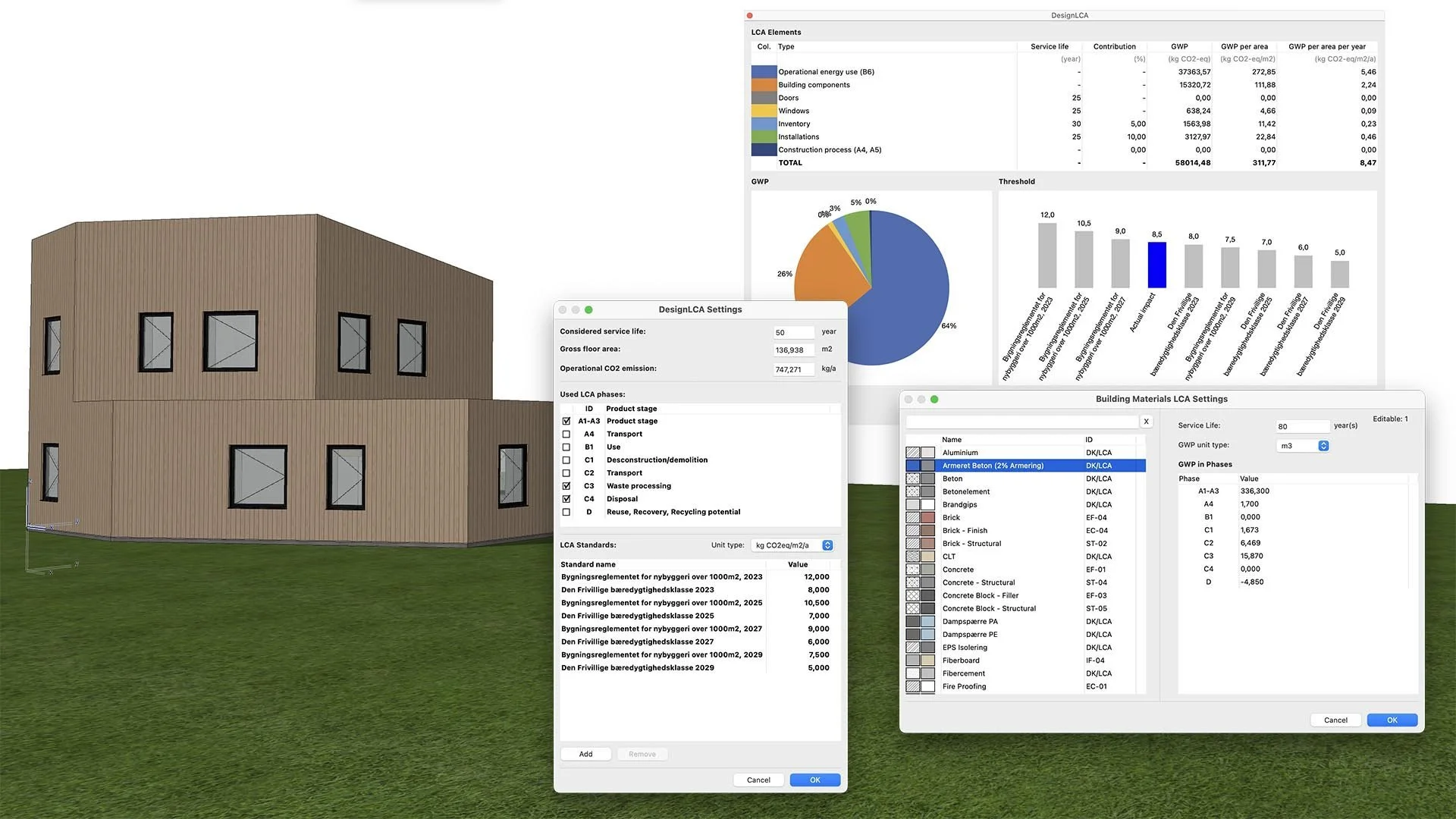
Task: Click the hatch pattern icon for CLT
Action: pyautogui.click(x=912, y=557)
